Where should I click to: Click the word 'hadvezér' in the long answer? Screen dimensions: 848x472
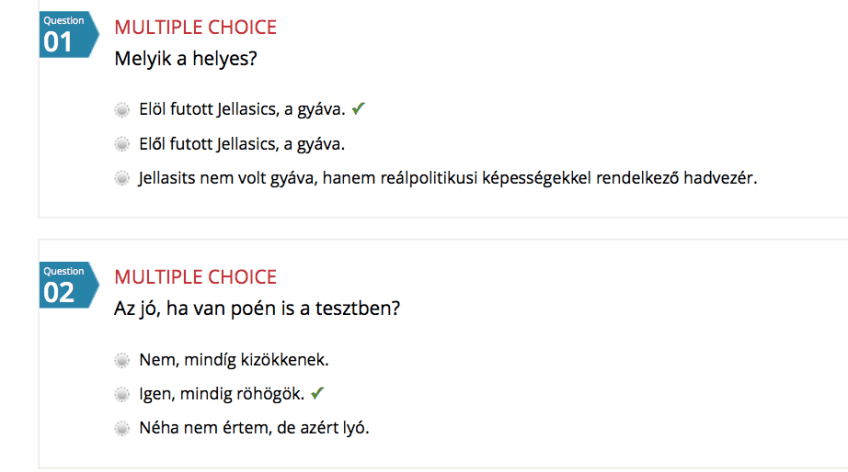tap(725, 179)
